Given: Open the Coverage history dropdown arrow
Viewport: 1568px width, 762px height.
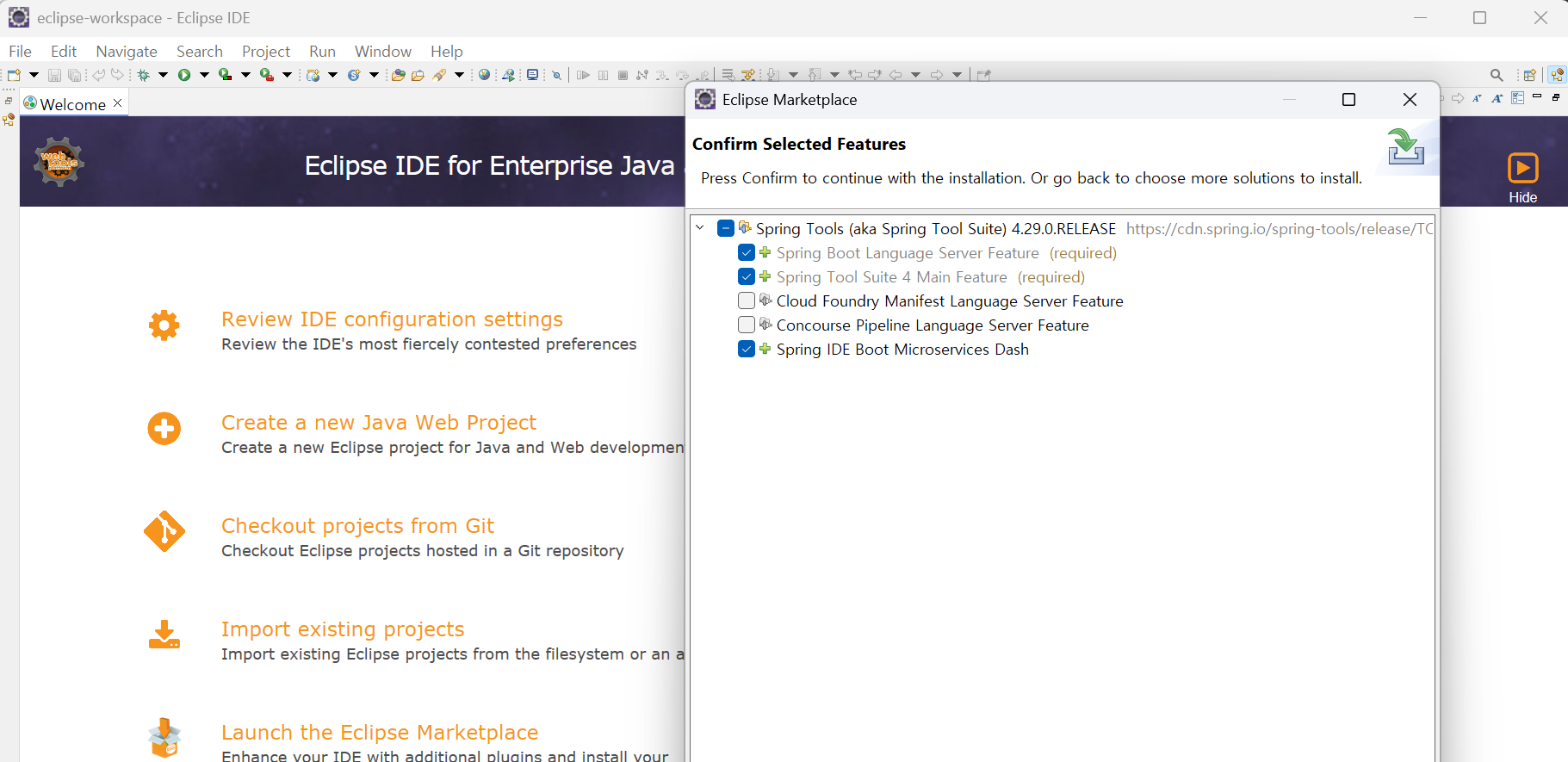Looking at the screenshot, I should [245, 75].
